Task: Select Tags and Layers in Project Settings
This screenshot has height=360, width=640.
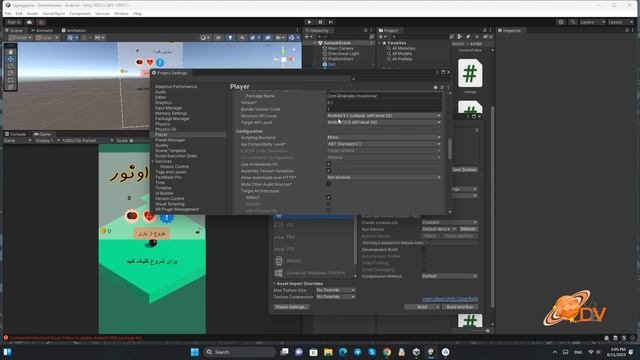Action: 171,172
